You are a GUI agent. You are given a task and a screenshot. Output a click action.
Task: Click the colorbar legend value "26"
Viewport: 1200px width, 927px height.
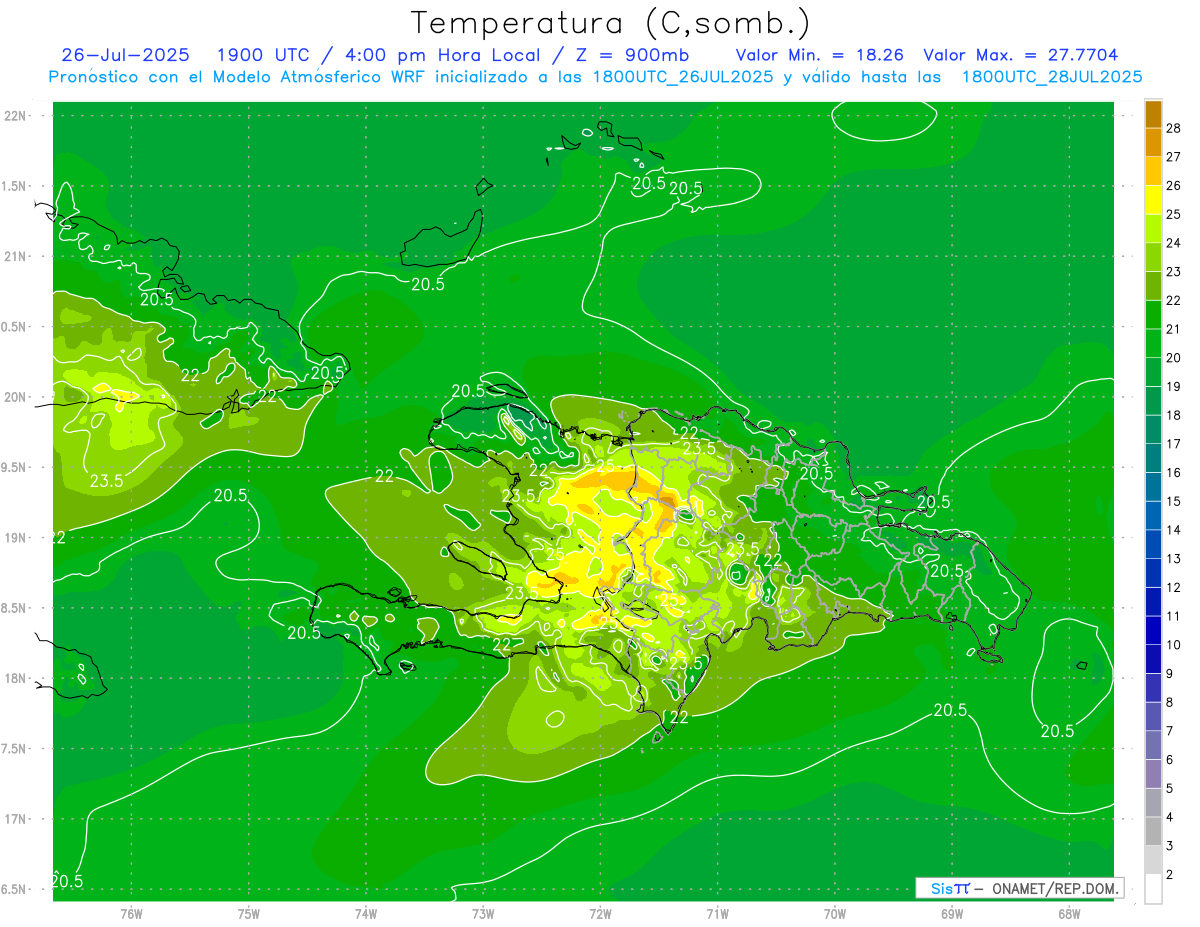(1174, 185)
